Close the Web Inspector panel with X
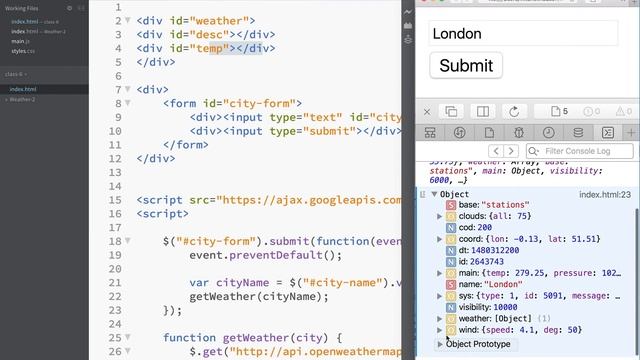The image size is (640, 360). 427,111
